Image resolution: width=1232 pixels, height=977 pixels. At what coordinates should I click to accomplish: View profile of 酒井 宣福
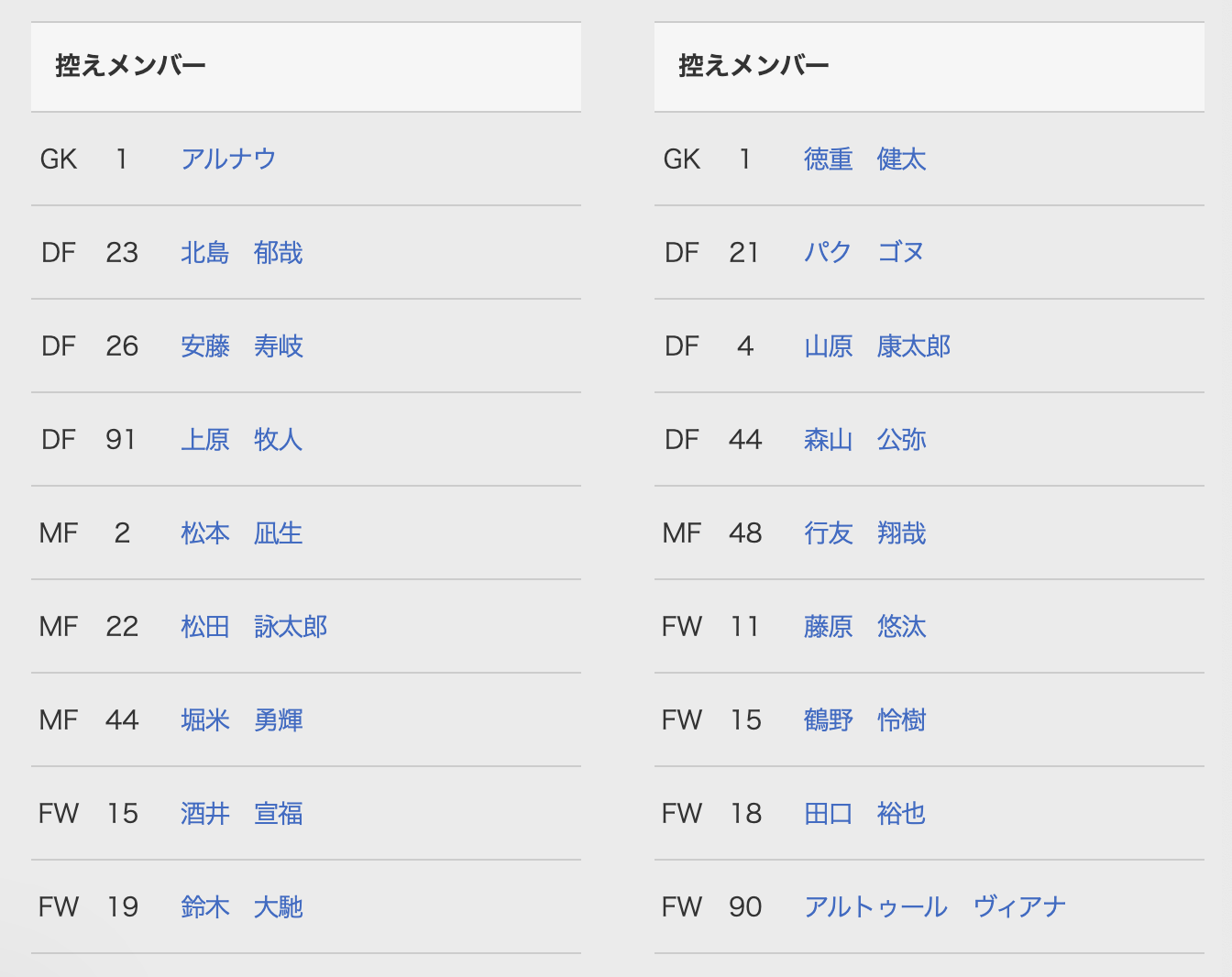(x=242, y=814)
